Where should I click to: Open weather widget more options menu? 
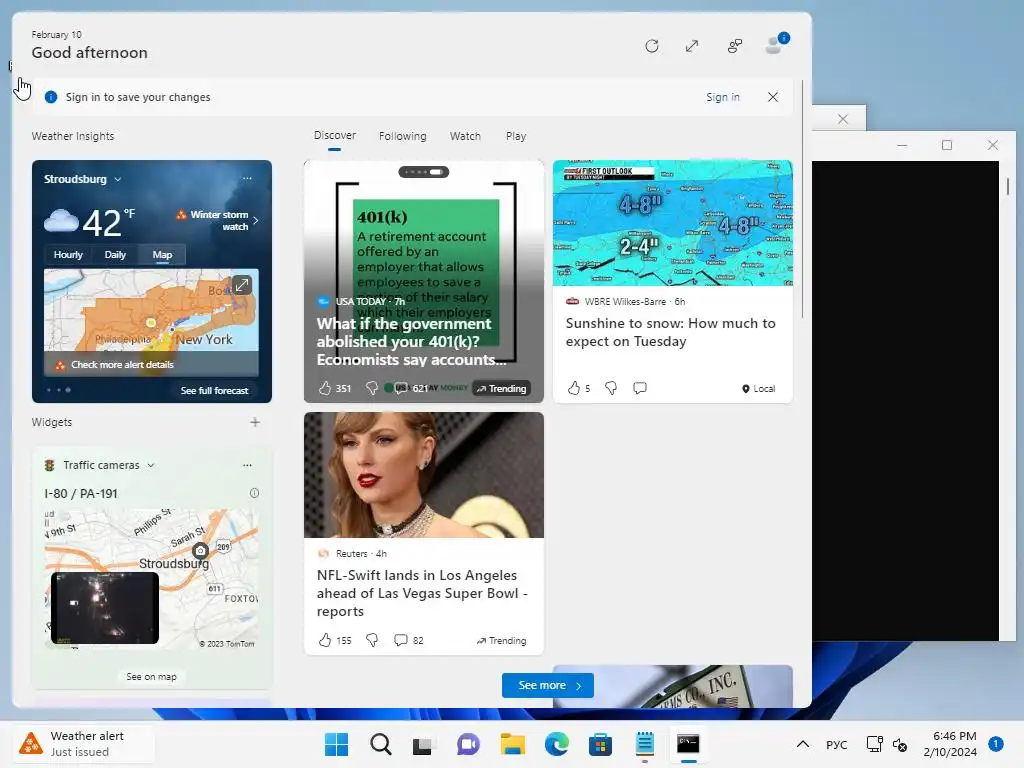(247, 178)
